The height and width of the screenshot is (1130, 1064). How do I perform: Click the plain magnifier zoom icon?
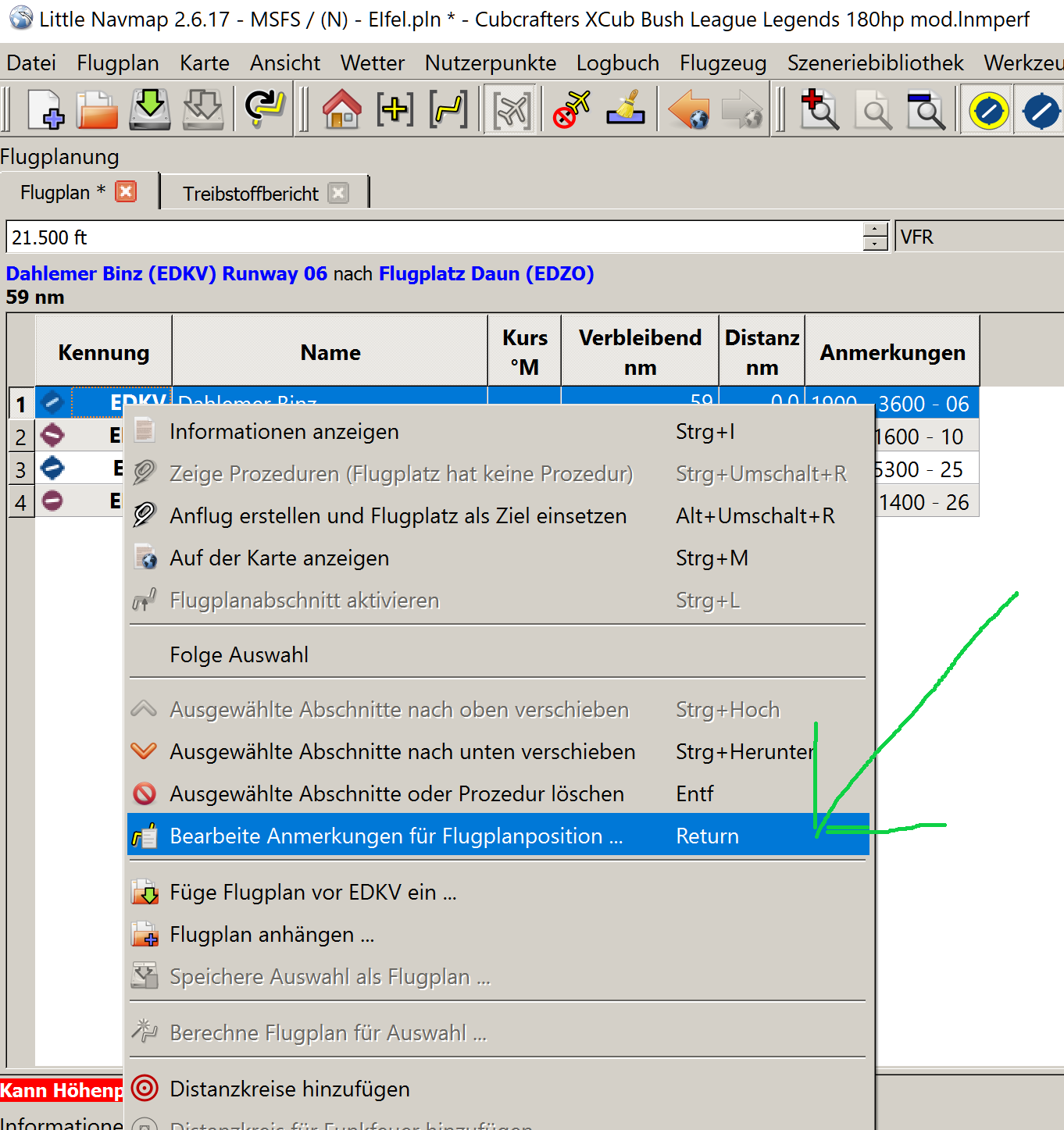click(x=873, y=109)
